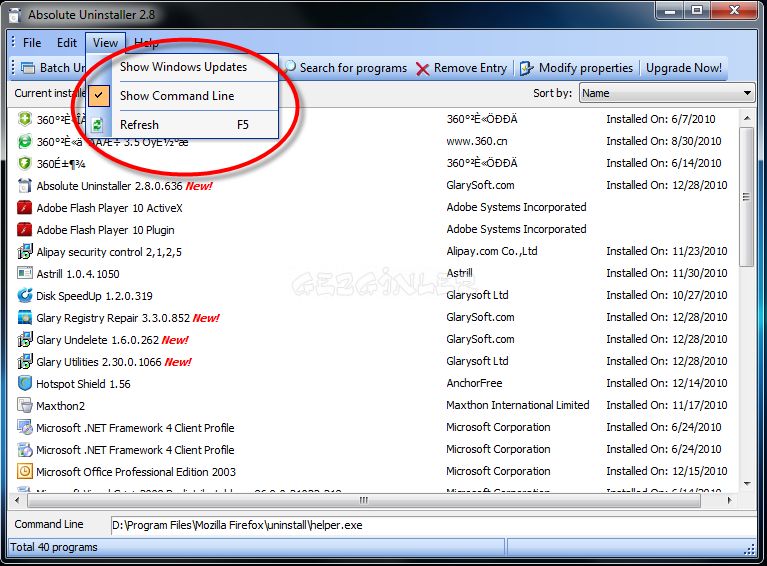This screenshot has height=566, width=767.
Task: Click the horizontal scrollbar right arrow
Action: point(730,500)
